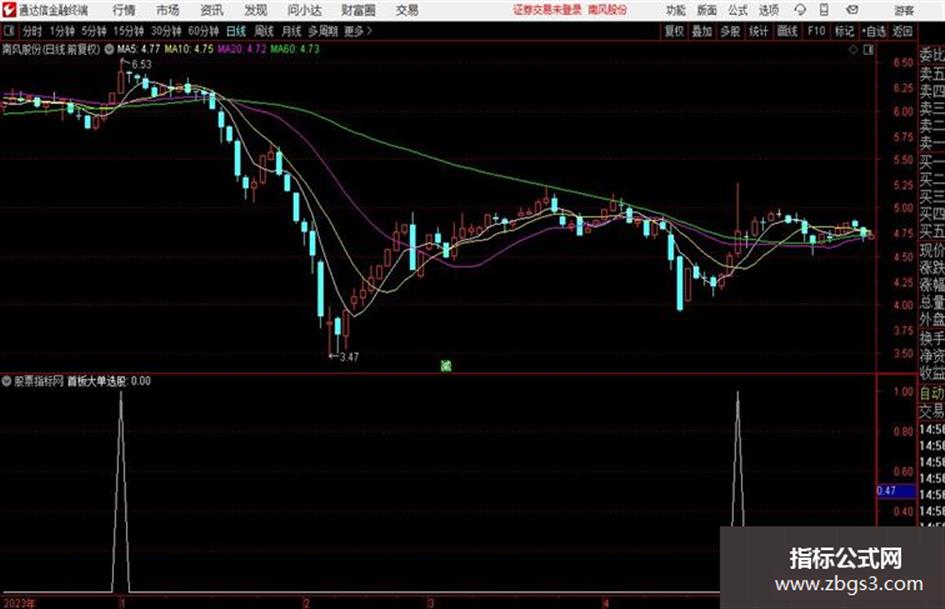Image resolution: width=945 pixels, height=609 pixels.
Task: Click the 统计 statistics toolbar button
Action: pyautogui.click(x=758, y=31)
